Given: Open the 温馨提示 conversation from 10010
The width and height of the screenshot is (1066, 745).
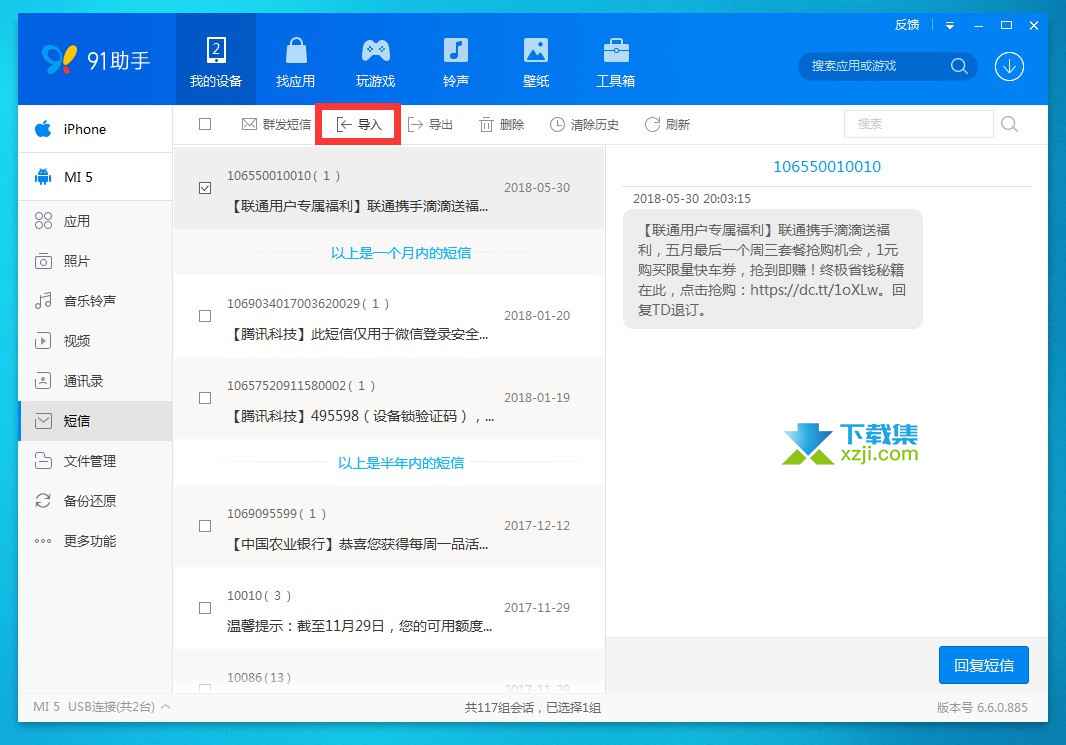Looking at the screenshot, I should tap(389, 608).
